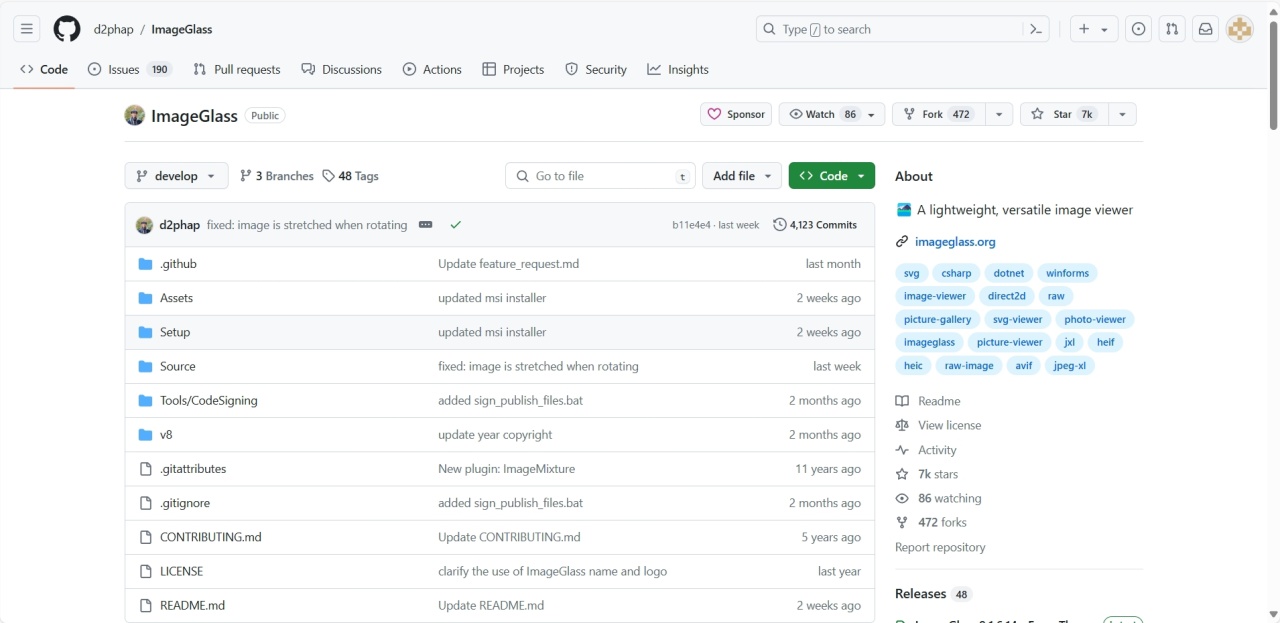
Task: Open the Source folder icon
Action: click(145, 366)
